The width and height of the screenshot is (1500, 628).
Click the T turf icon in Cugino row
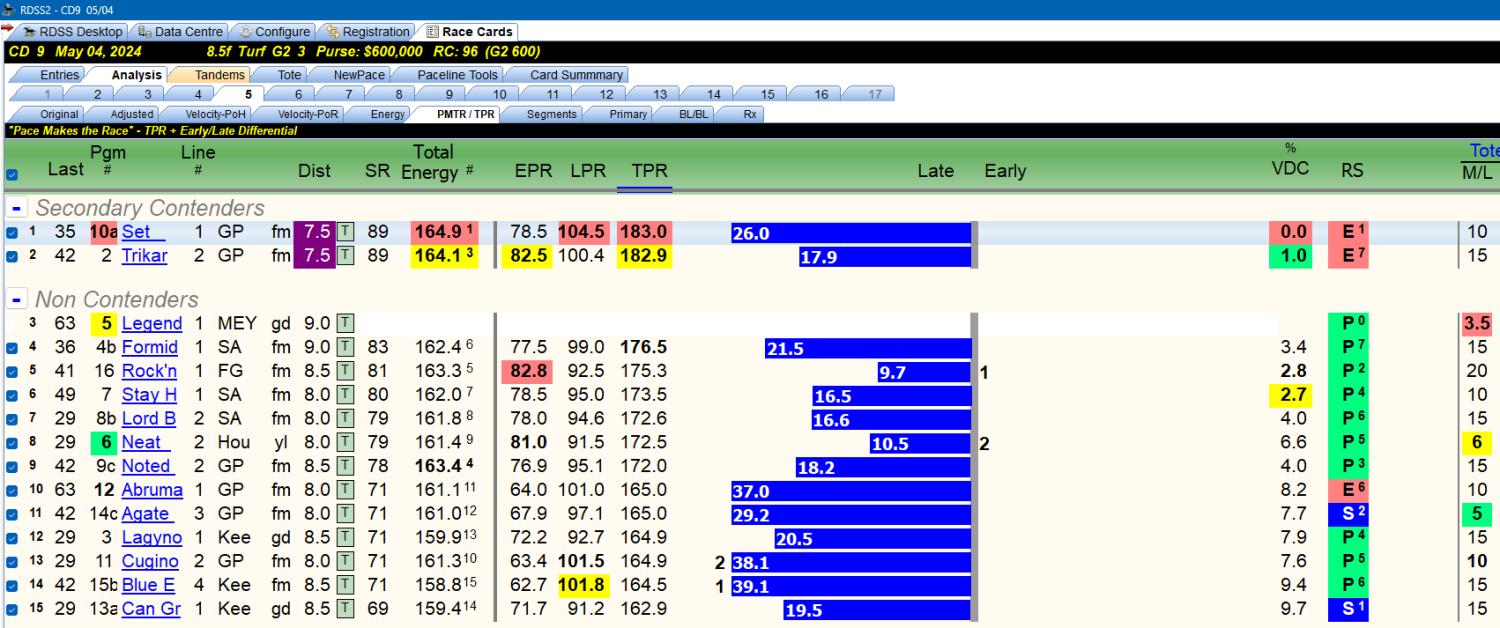tap(345, 561)
